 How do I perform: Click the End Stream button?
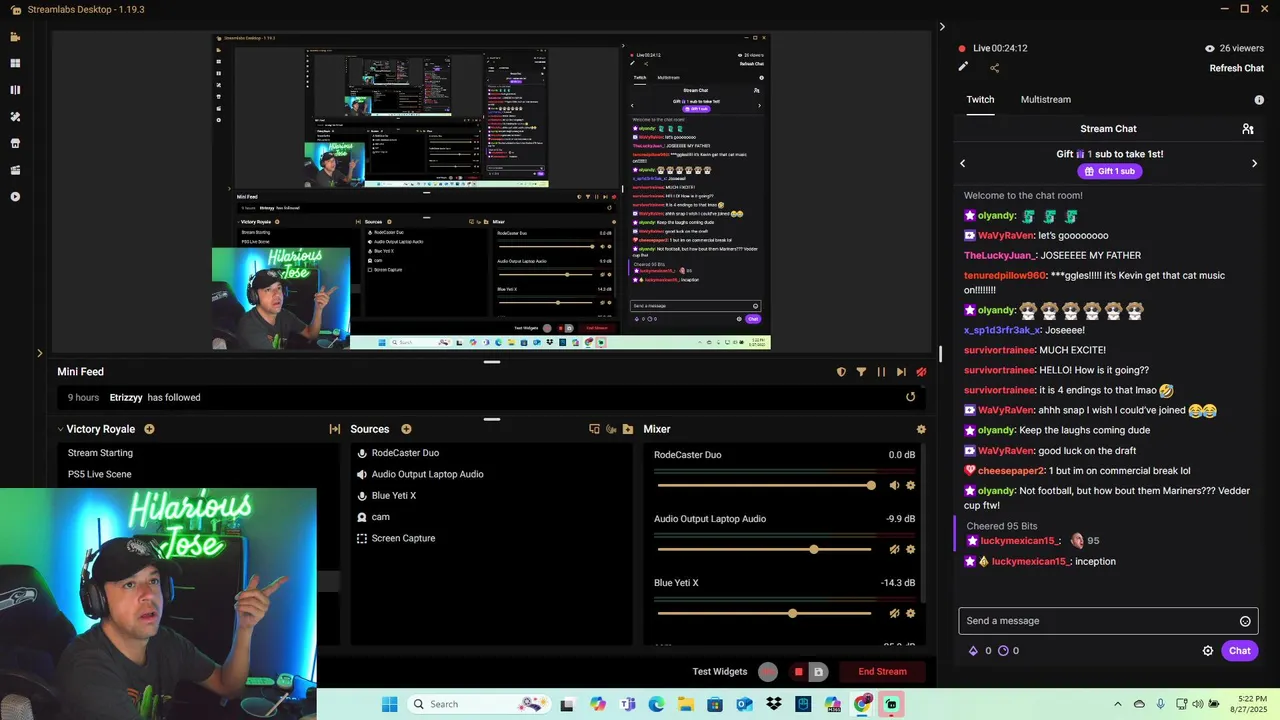coord(882,672)
